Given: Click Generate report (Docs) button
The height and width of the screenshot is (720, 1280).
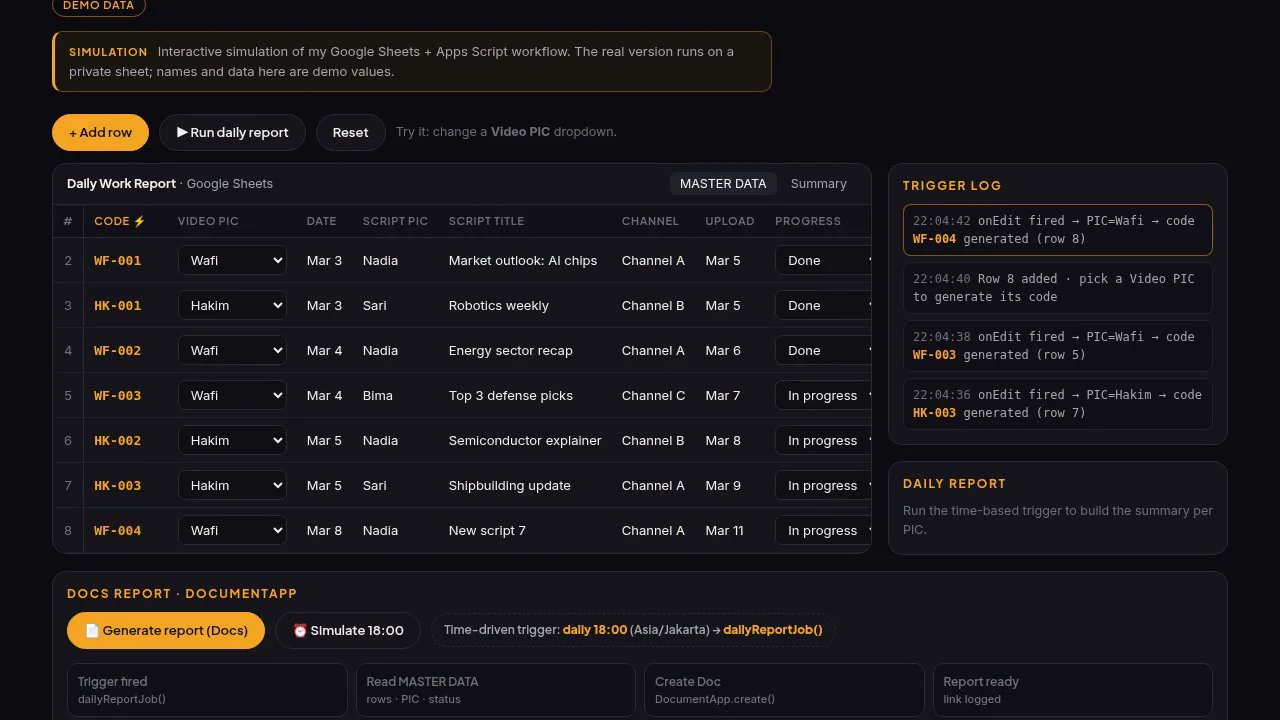Looking at the screenshot, I should (166, 630).
